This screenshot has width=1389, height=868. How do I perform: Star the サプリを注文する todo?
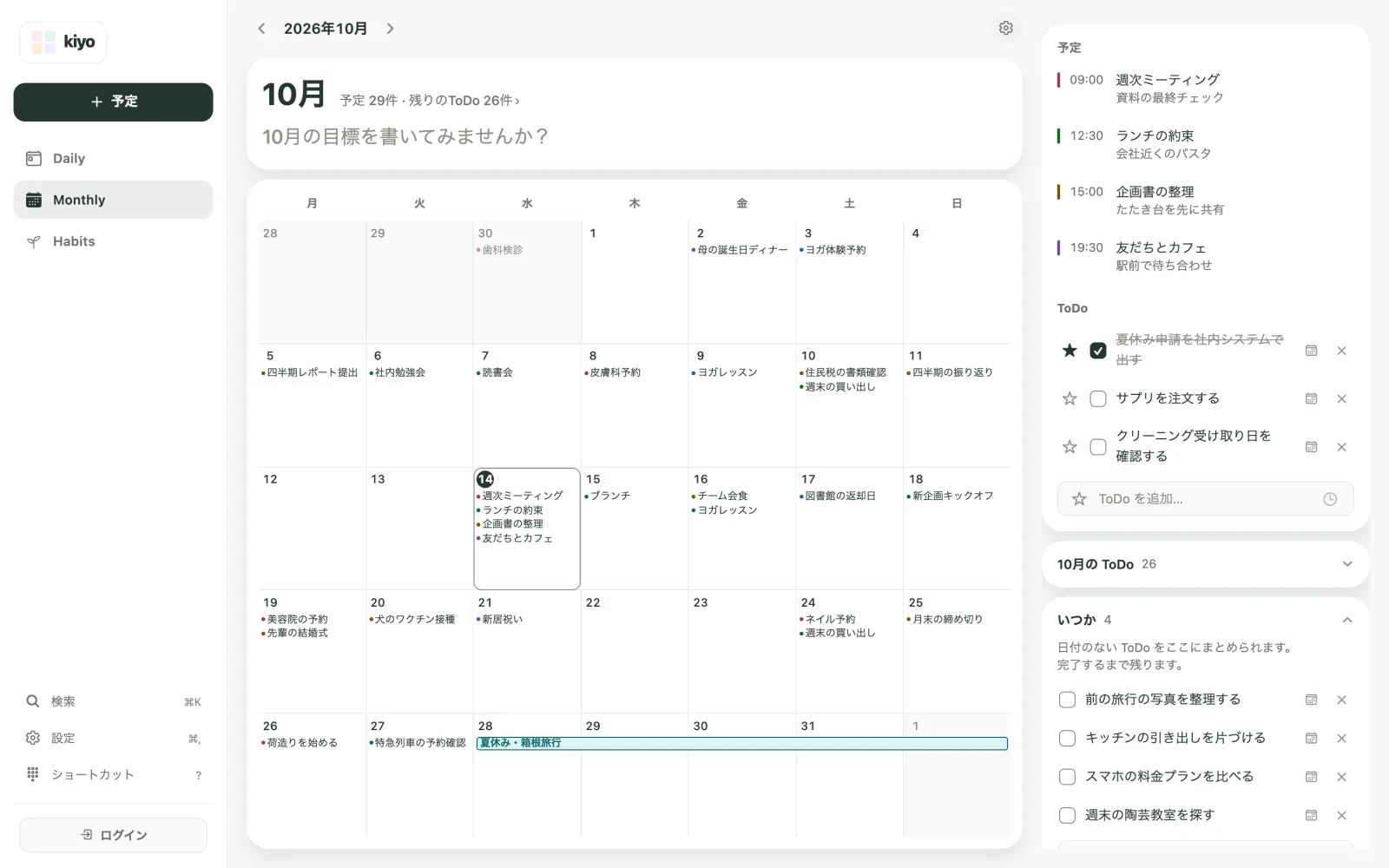(1070, 398)
